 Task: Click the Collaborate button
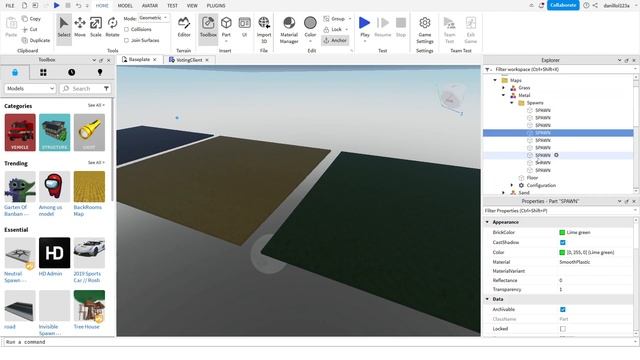[x=563, y=5]
